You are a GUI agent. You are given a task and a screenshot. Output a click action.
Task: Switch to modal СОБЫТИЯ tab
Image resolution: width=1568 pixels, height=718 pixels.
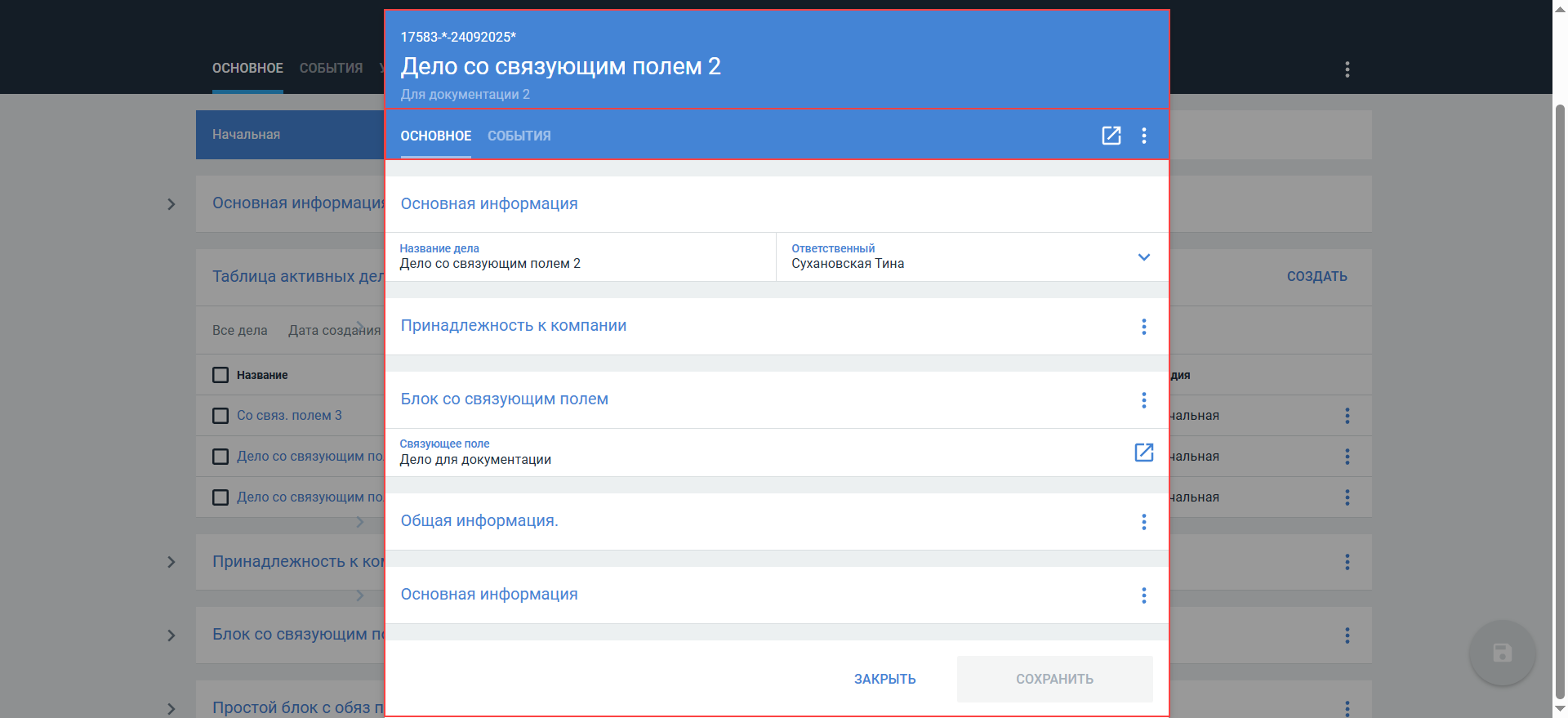click(519, 136)
